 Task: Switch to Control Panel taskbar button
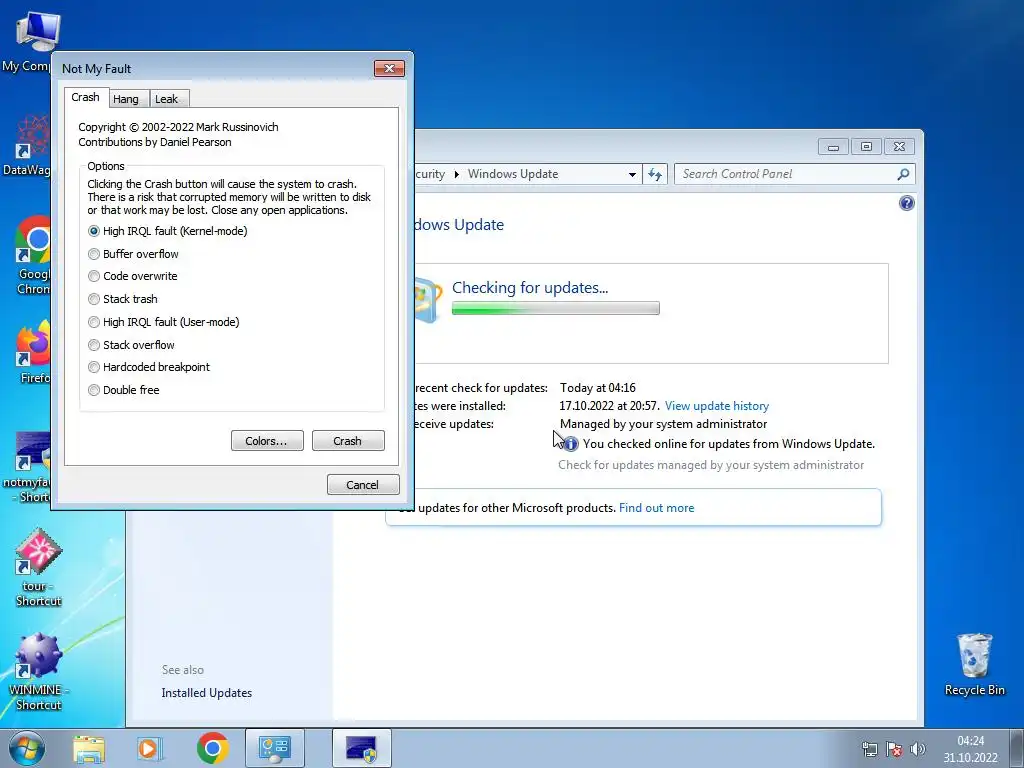click(x=274, y=748)
